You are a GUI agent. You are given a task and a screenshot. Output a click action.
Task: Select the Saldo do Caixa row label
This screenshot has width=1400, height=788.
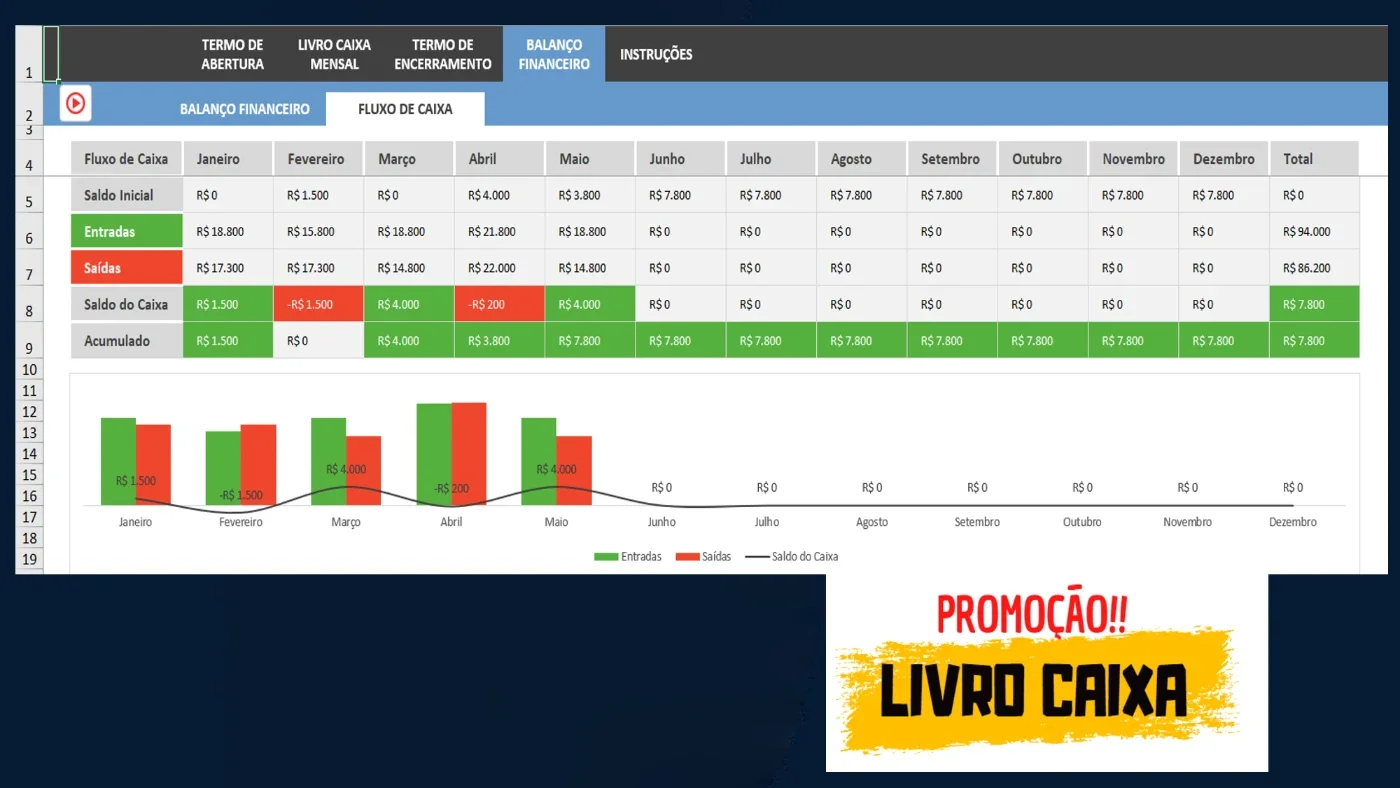click(126, 304)
